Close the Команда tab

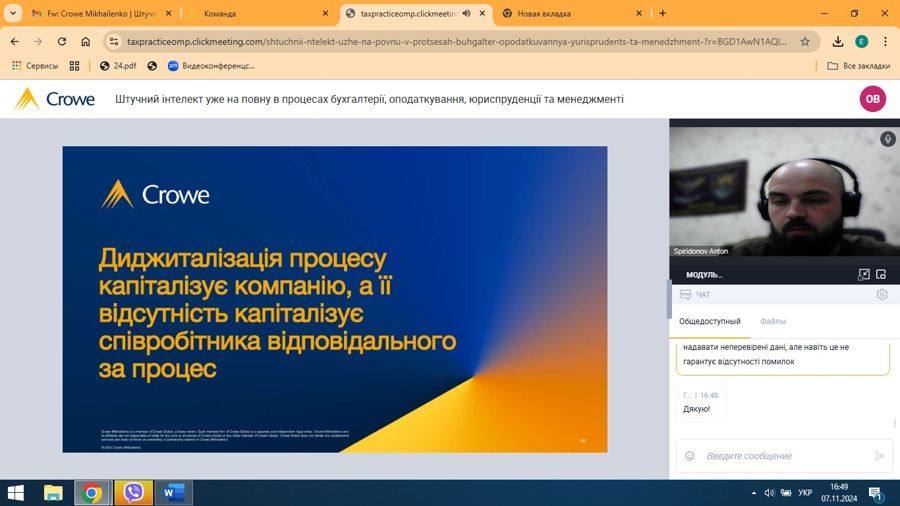[325, 13]
